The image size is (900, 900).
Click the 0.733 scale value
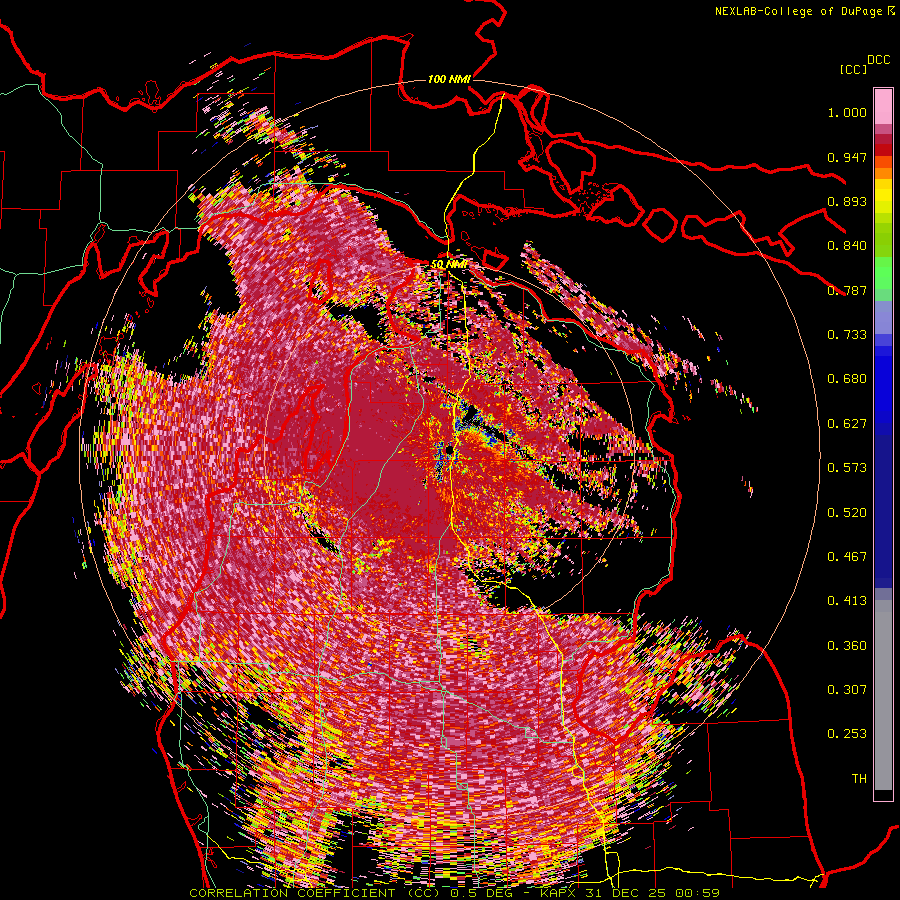[847, 335]
